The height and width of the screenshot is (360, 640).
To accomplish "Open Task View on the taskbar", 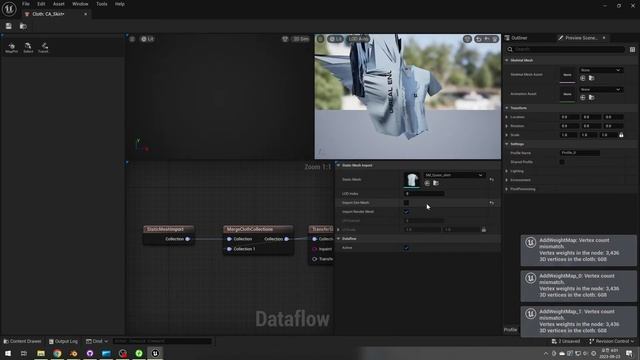I will pyautogui.click(x=24, y=353).
